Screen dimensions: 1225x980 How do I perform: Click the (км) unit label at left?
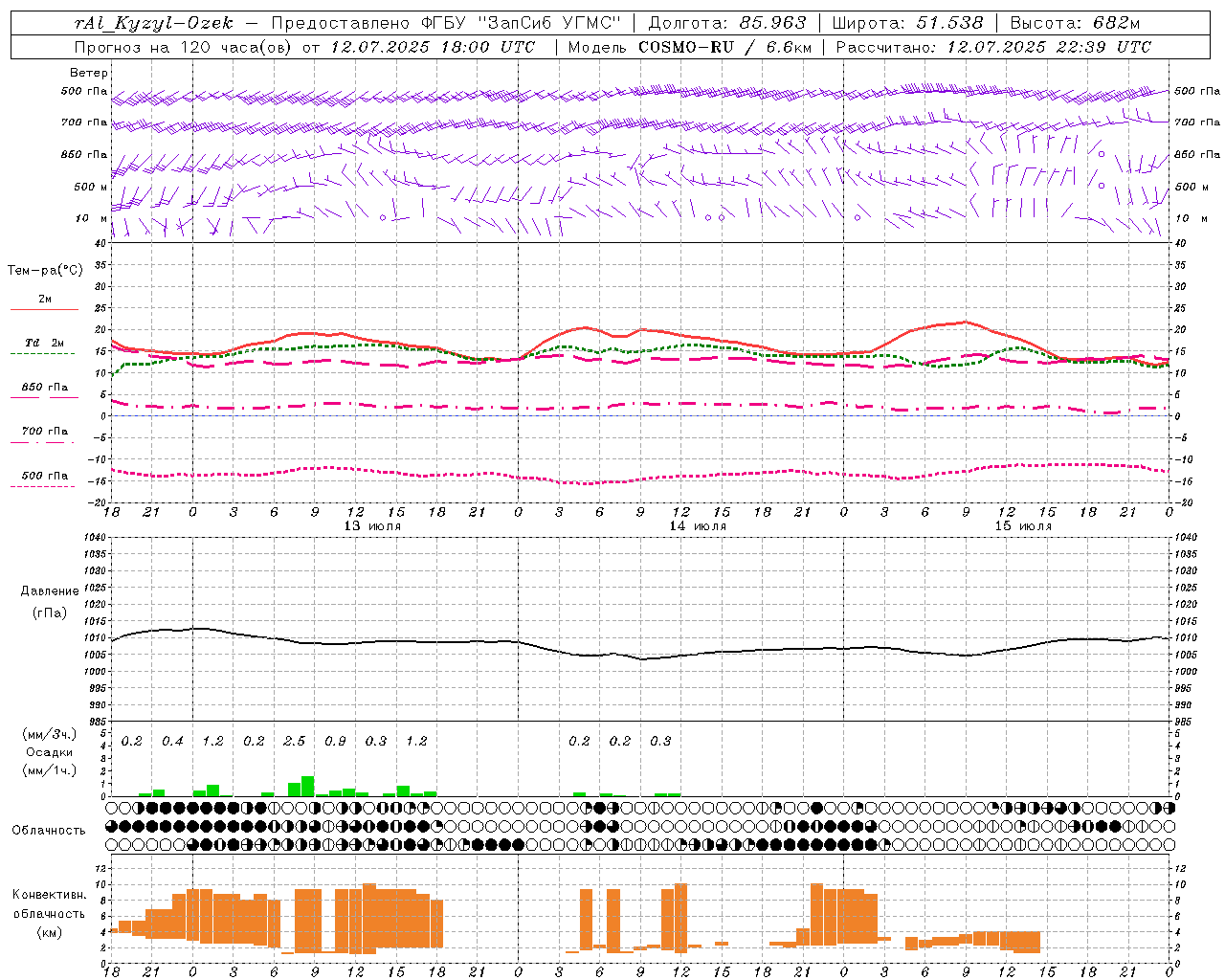click(x=50, y=932)
